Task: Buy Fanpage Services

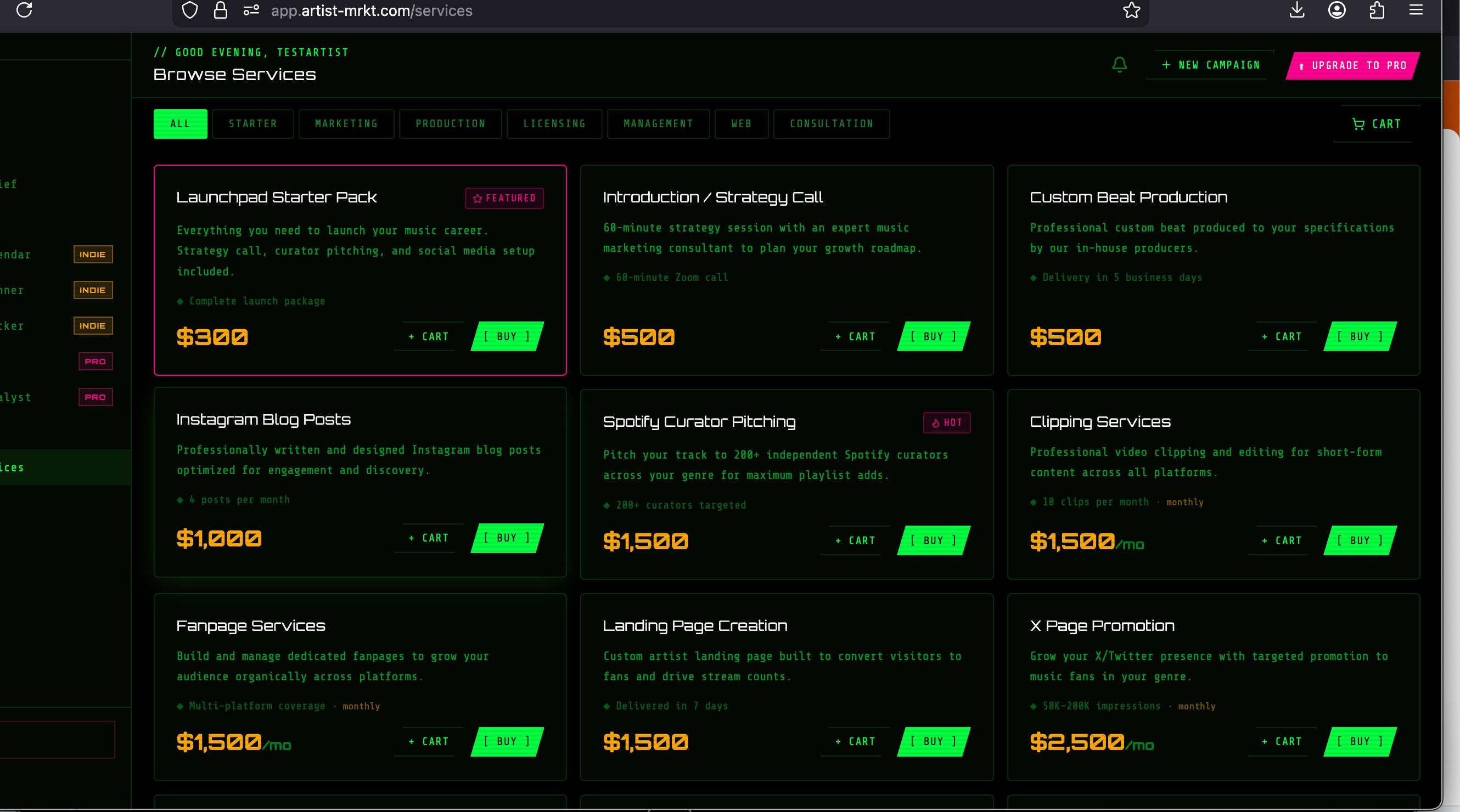Action: (507, 742)
